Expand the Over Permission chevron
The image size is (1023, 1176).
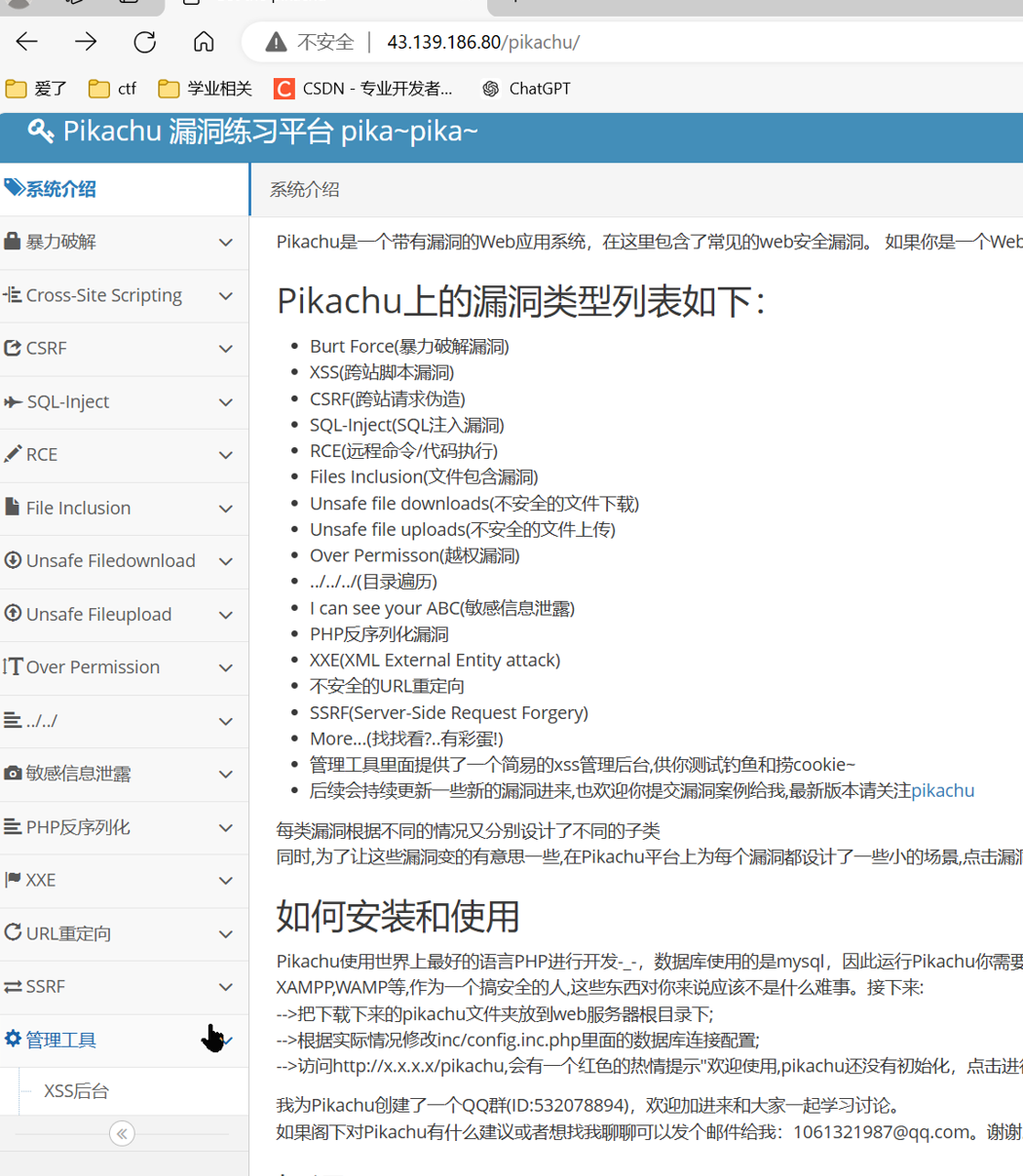[226, 667]
